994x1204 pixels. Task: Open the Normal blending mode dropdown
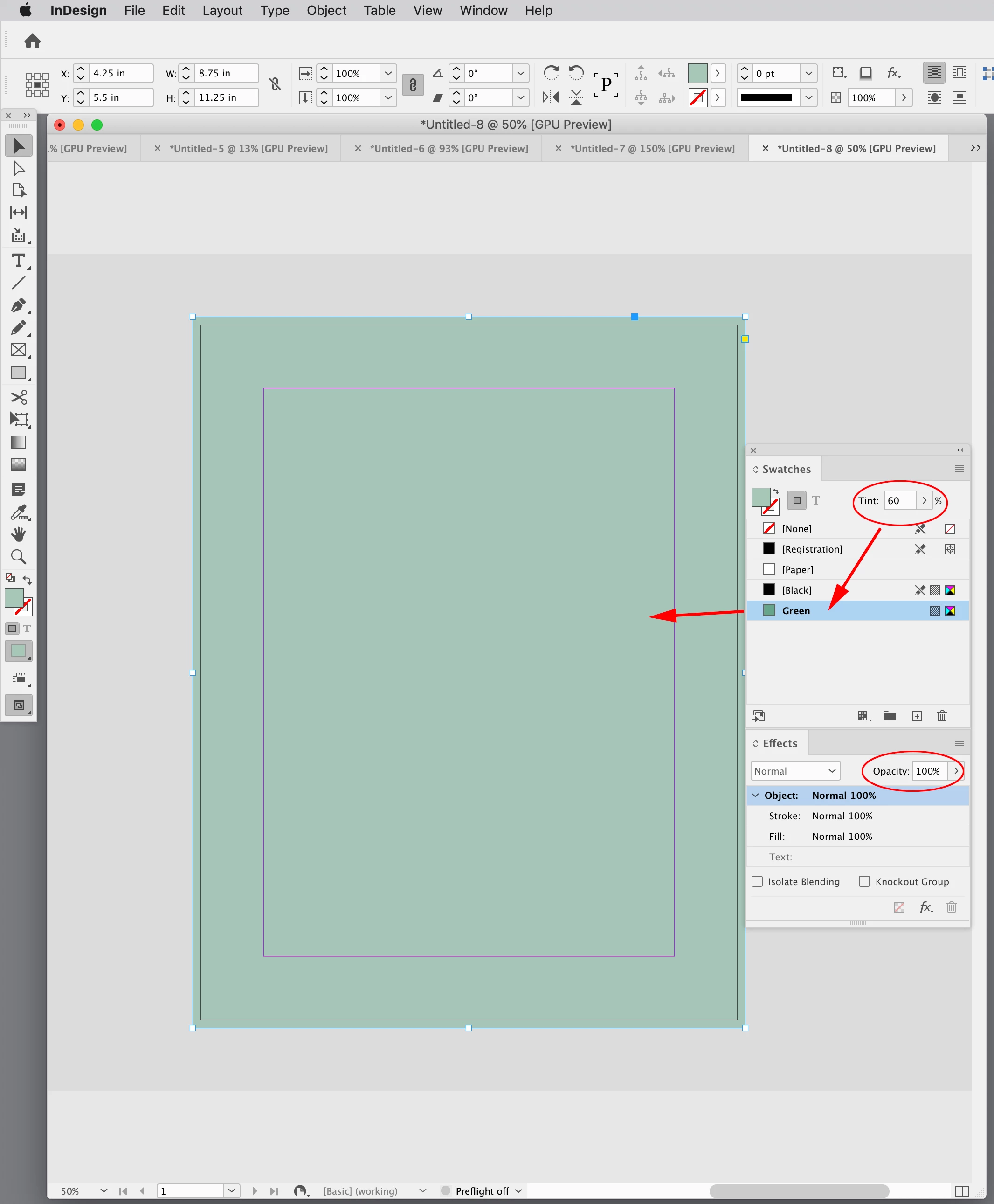click(x=795, y=771)
